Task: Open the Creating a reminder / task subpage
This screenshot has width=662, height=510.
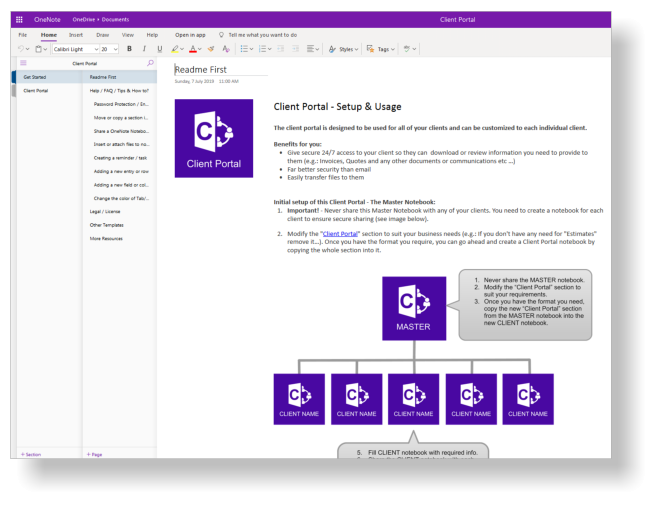Action: (120, 158)
